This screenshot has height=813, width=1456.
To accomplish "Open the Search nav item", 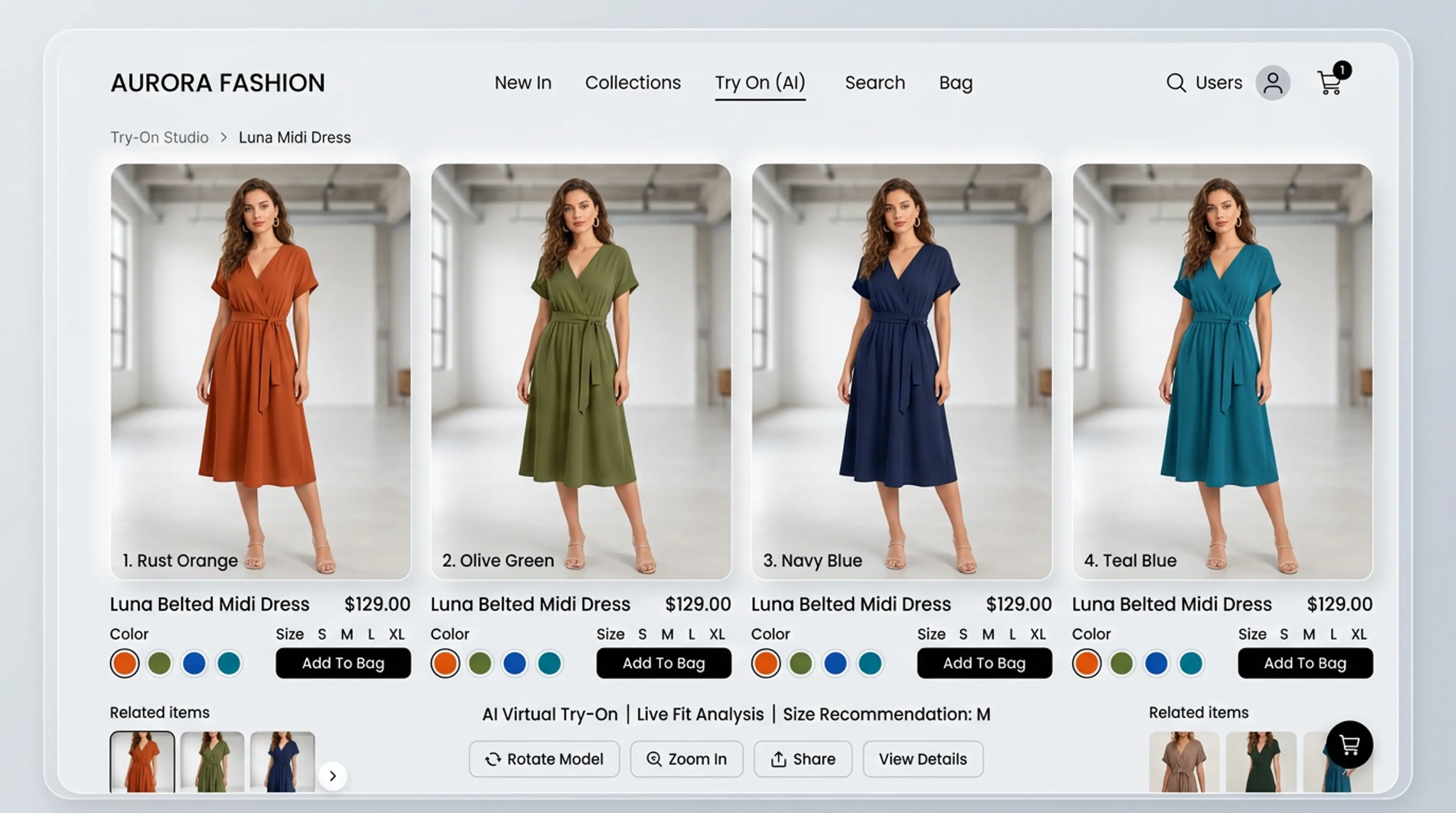I will pyautogui.click(x=874, y=83).
